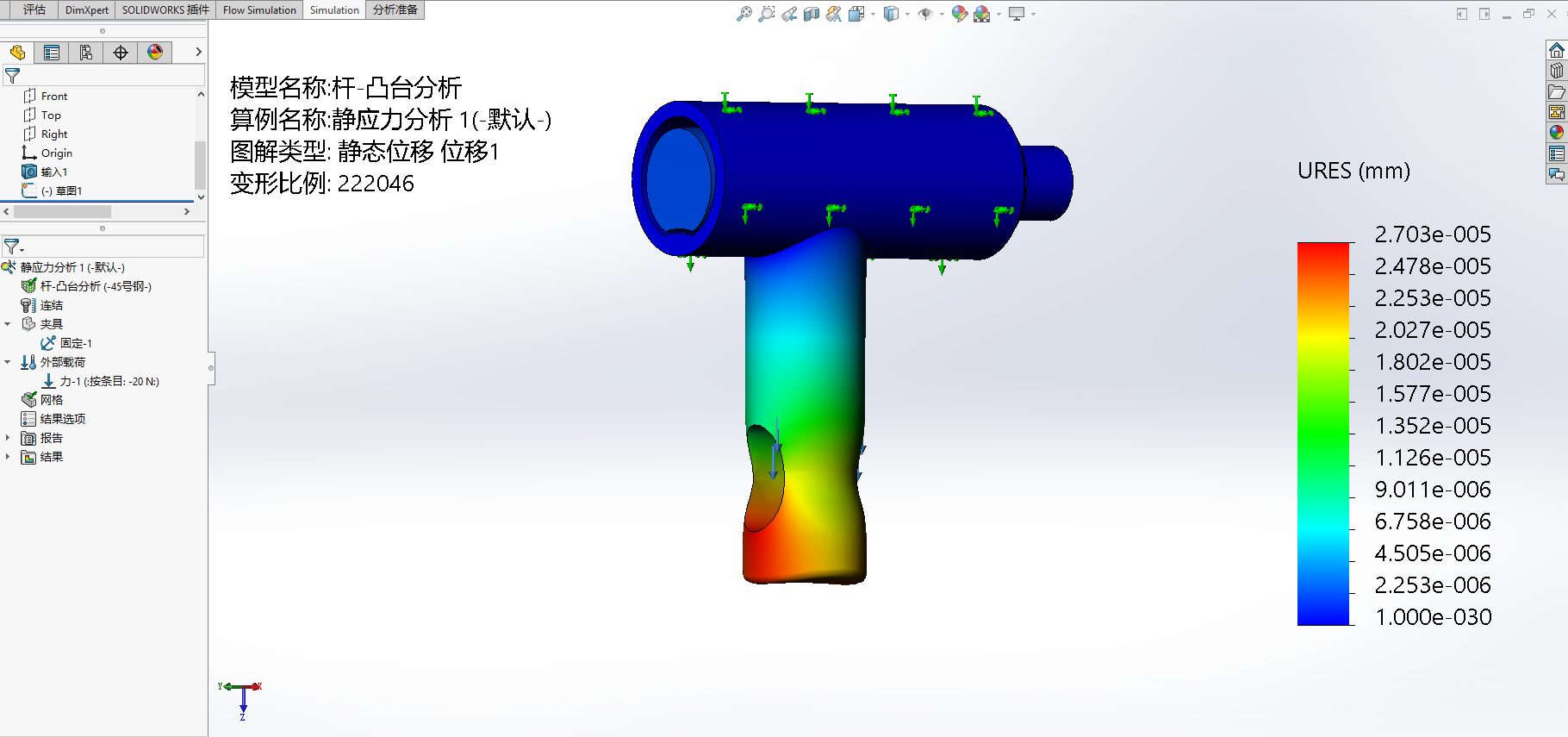Click the View Settings monitor icon
The width and height of the screenshot is (1568, 737).
1017,14
